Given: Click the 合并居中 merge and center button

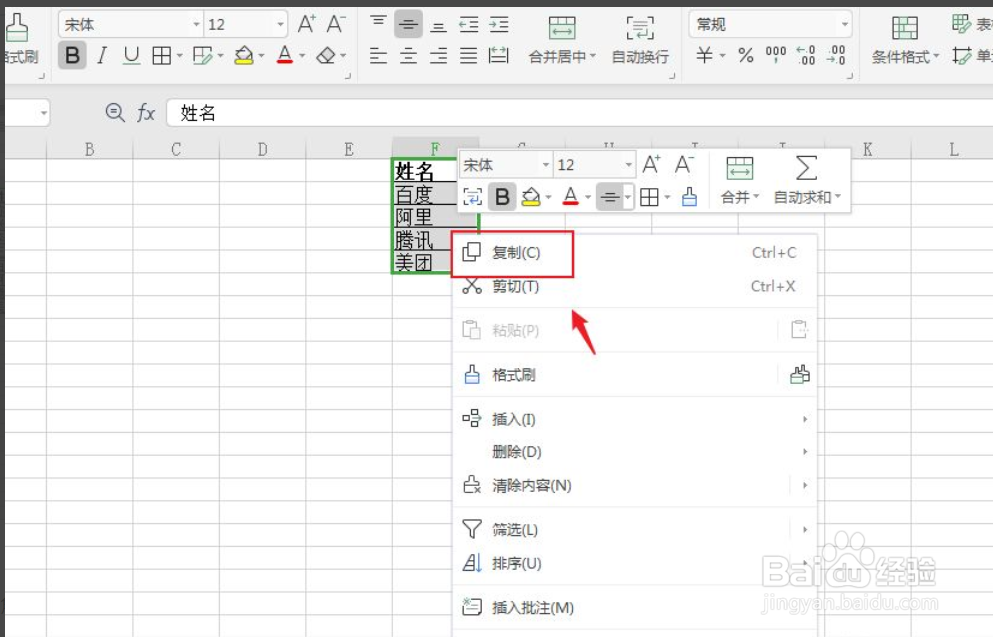Looking at the screenshot, I should pyautogui.click(x=562, y=41).
